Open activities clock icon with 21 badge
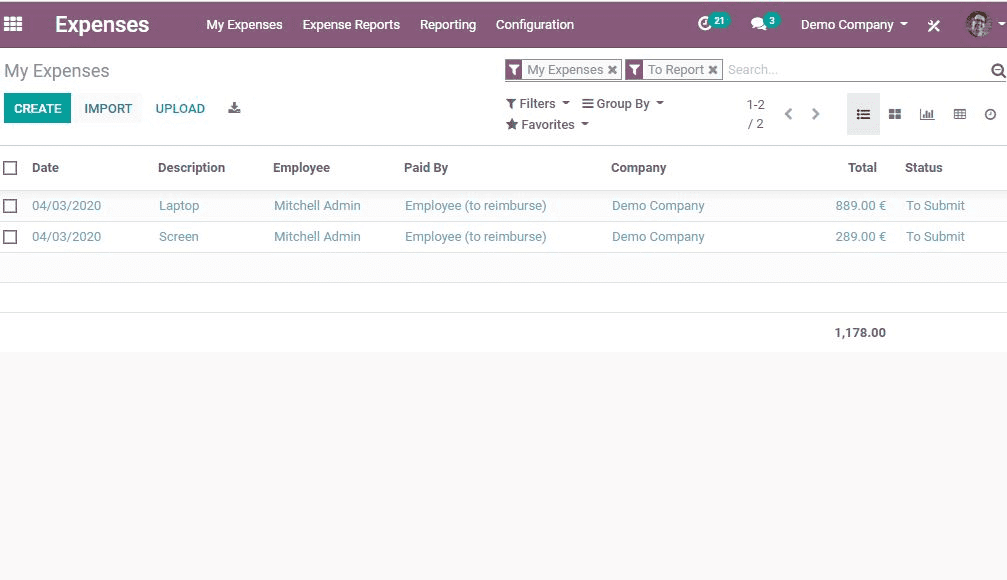The height and width of the screenshot is (580, 1007). click(x=713, y=23)
